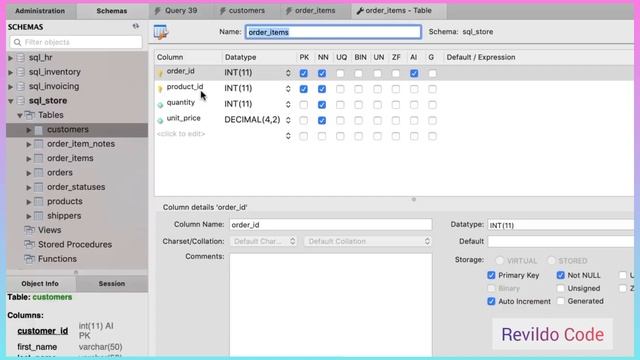Click the diamond icon of unit_price column
Screen dimensions: 640x360
coord(160,120)
